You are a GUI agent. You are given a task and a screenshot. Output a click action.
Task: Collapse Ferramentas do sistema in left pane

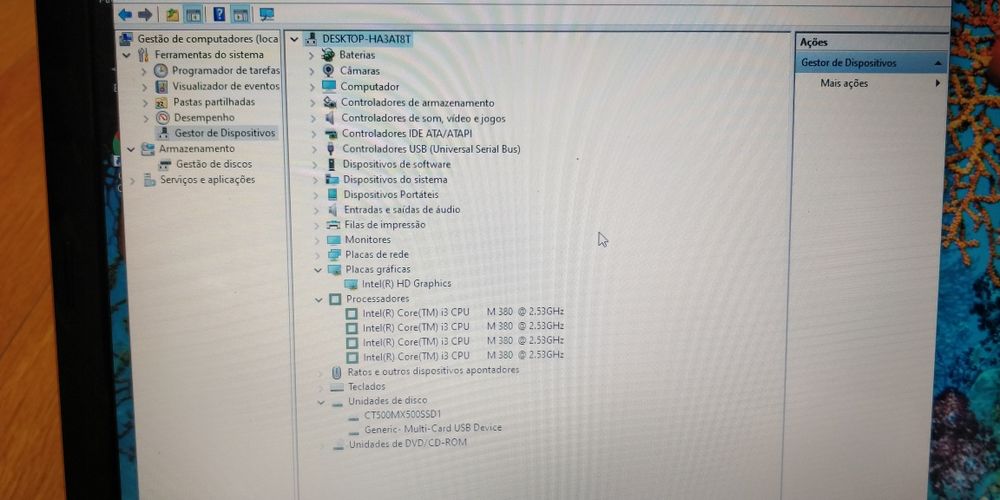(126, 55)
